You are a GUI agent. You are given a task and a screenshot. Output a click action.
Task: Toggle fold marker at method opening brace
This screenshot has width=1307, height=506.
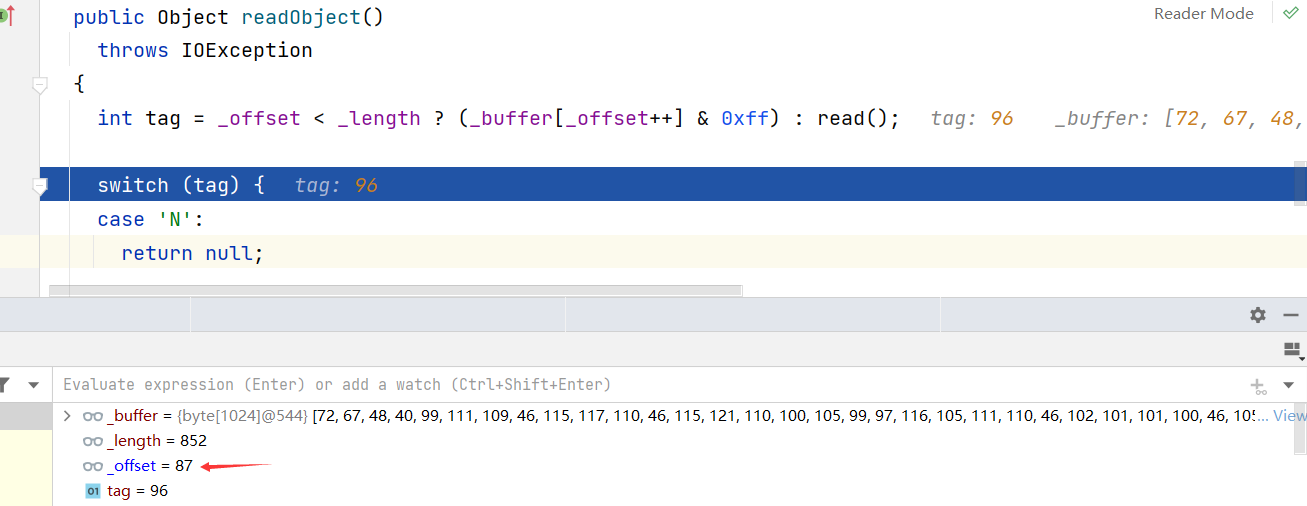pos(41,85)
